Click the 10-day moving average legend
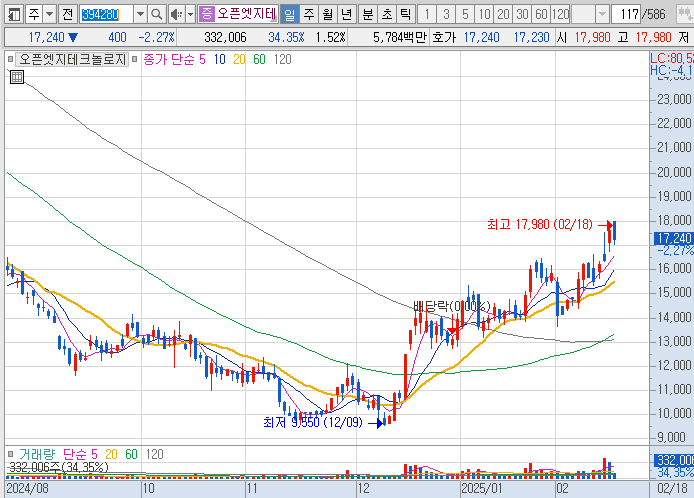Image resolution: width=694 pixels, height=498 pixels. coord(220,59)
